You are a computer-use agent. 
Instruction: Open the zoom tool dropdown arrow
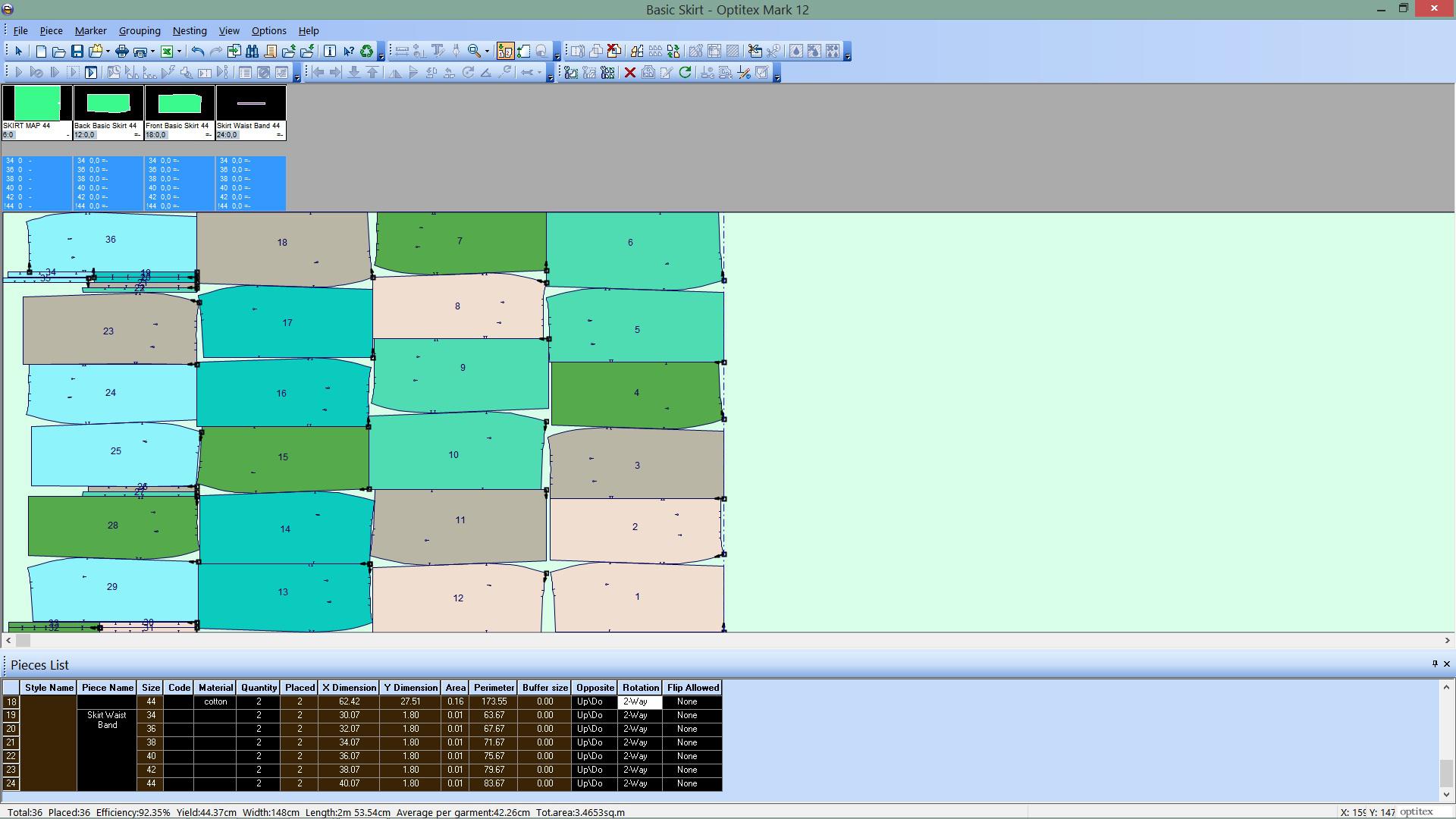point(487,52)
